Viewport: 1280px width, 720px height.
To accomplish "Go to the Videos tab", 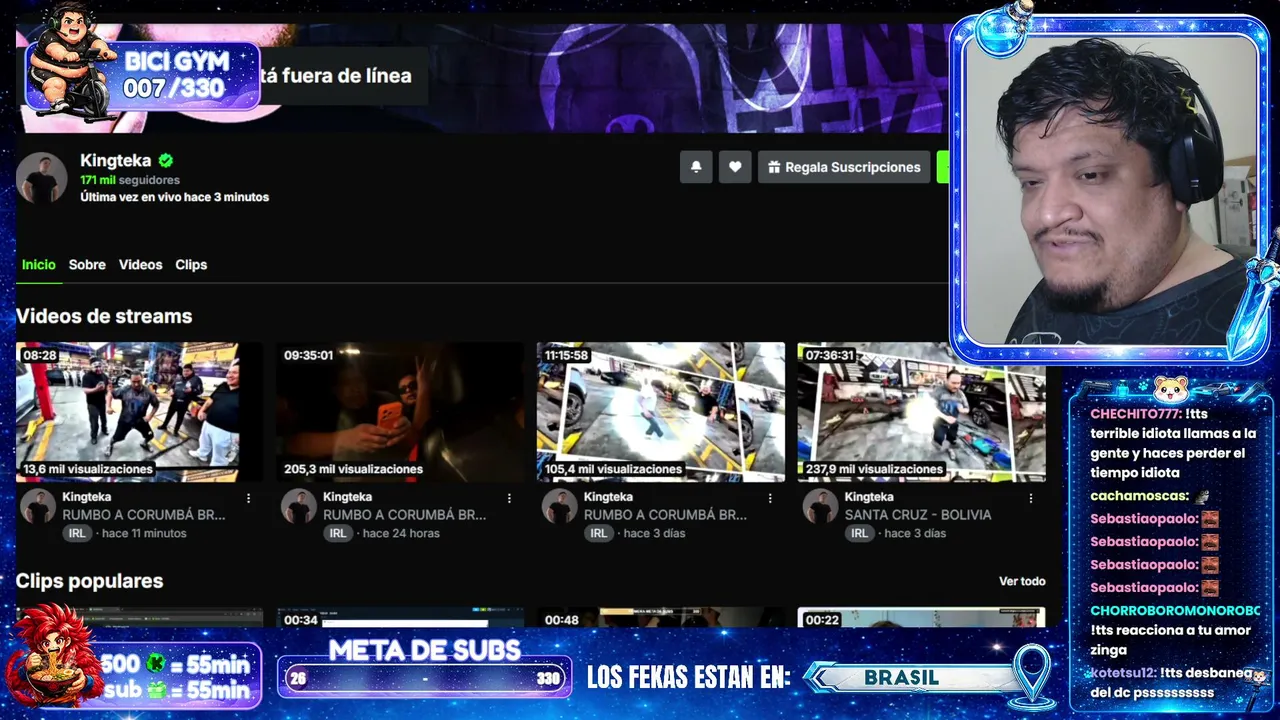I will (x=140, y=265).
